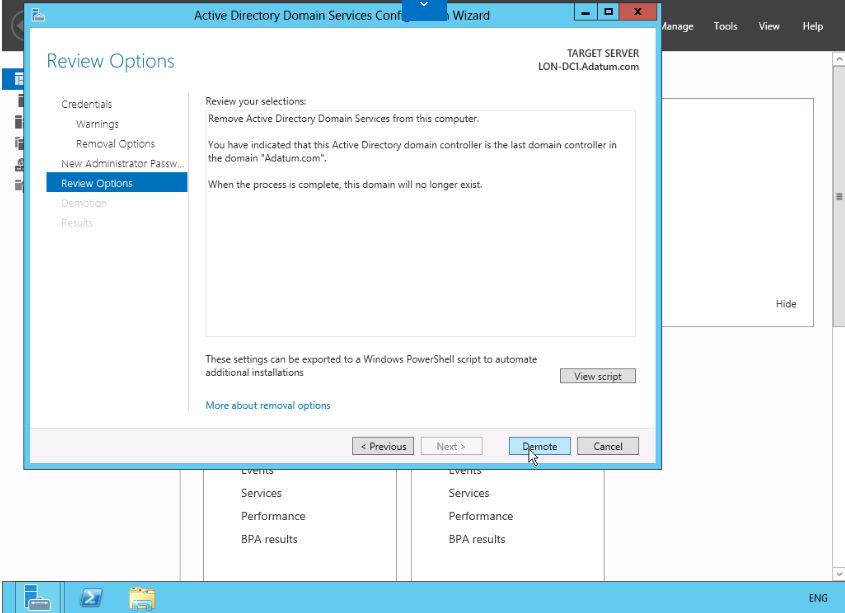
Task: Go back with the Previous button
Action: [383, 446]
